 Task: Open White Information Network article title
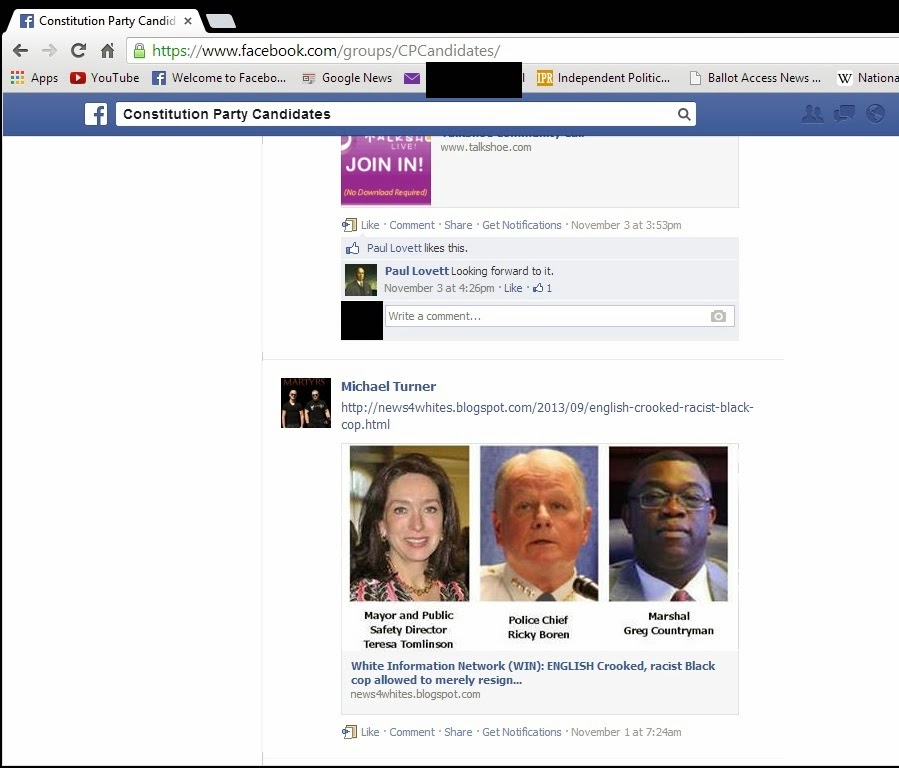(533, 673)
